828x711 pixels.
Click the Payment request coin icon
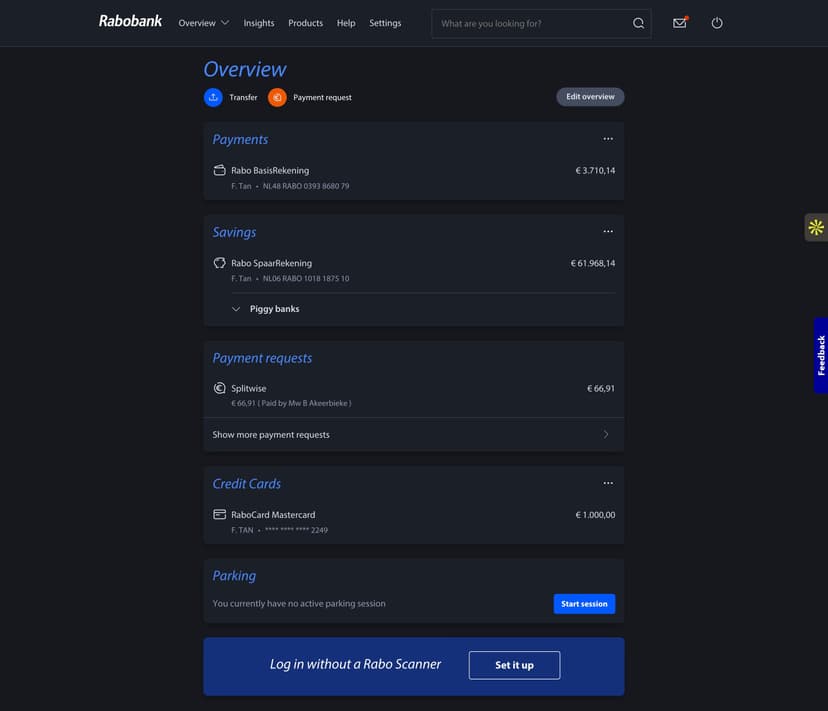(277, 97)
